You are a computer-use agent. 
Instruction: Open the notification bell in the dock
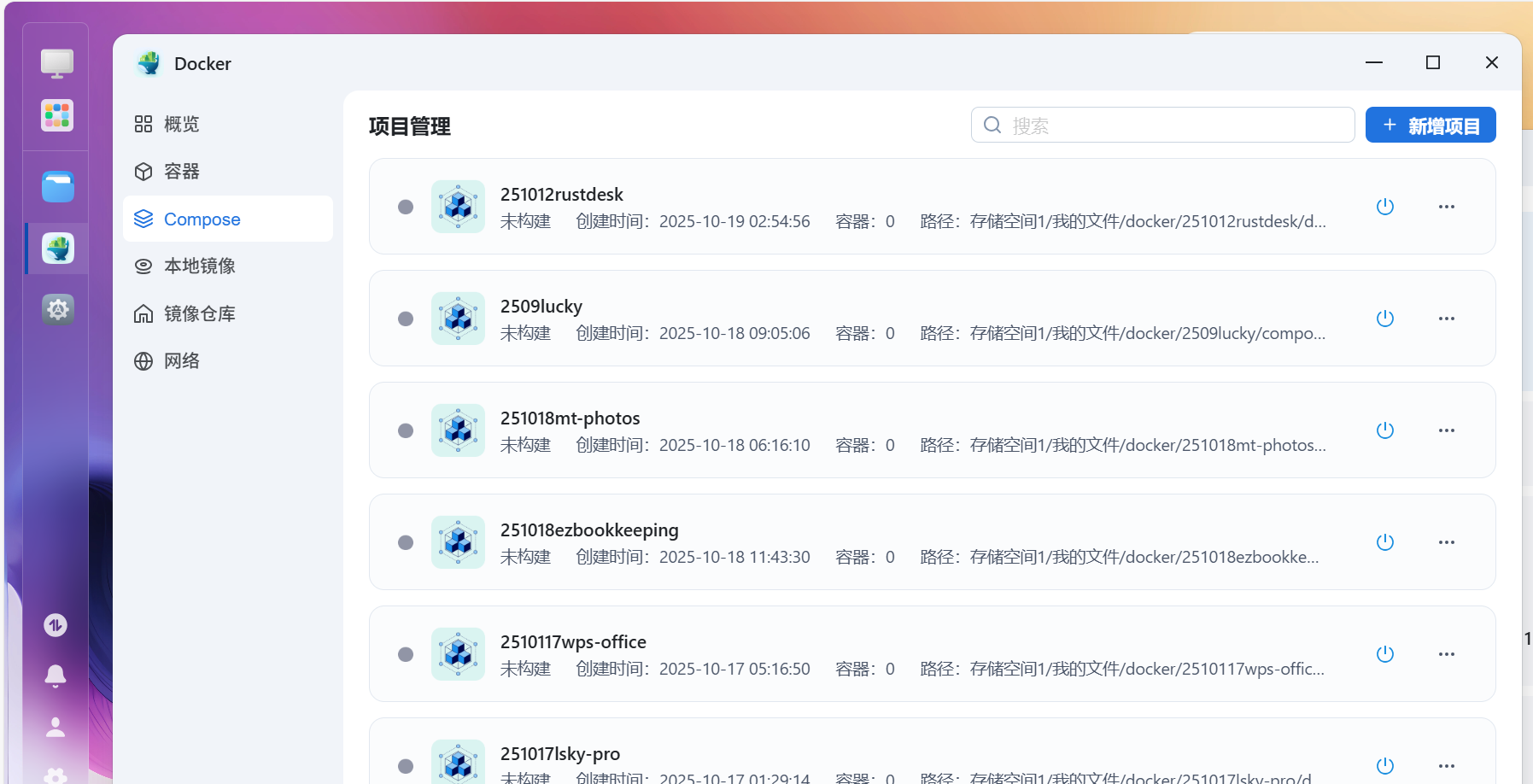pos(56,676)
